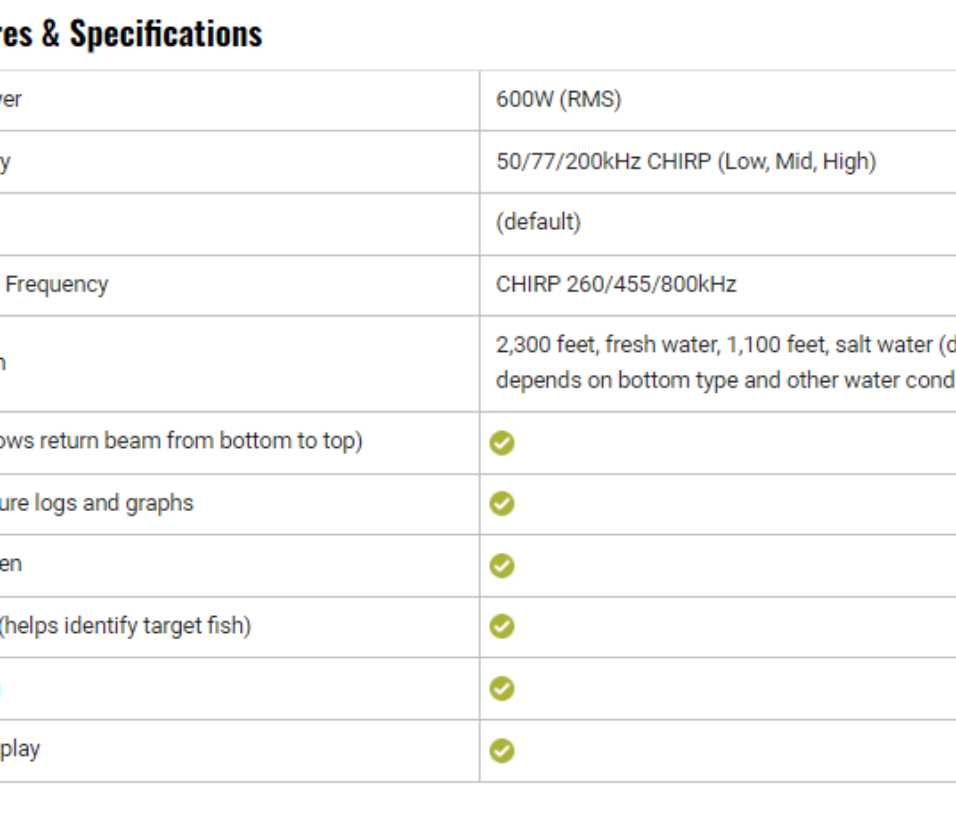The height and width of the screenshot is (838, 956).
Task: Select the 600W (RMS) value
Action: click(x=558, y=99)
